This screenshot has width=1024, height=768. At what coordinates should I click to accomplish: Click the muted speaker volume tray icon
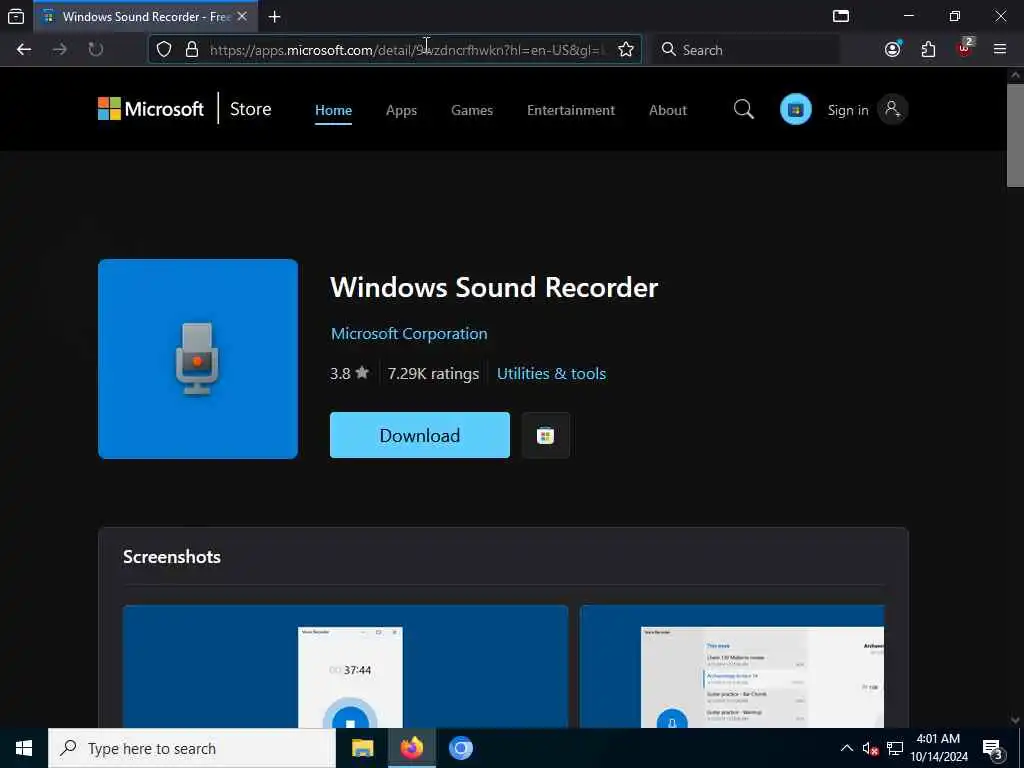(x=870, y=748)
